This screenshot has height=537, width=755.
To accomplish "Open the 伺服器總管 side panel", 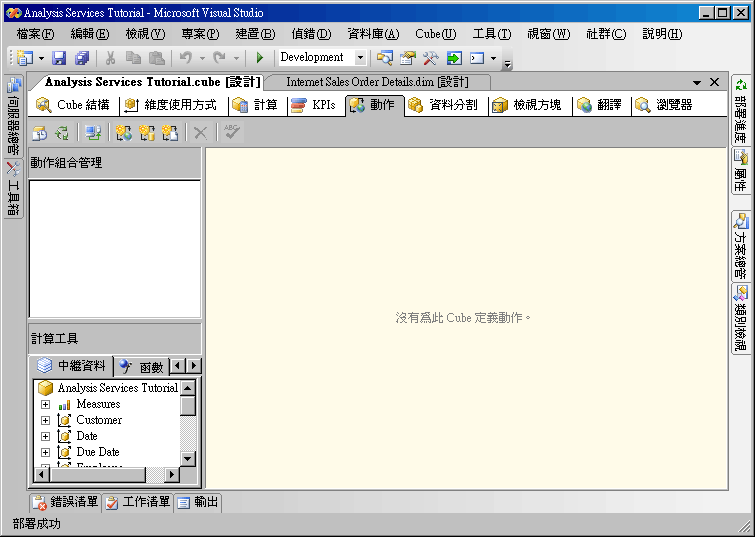I will click(13, 116).
